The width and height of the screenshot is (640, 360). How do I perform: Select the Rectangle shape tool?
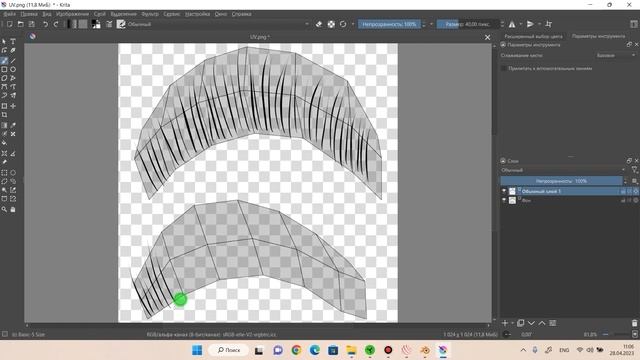click(x=4, y=69)
